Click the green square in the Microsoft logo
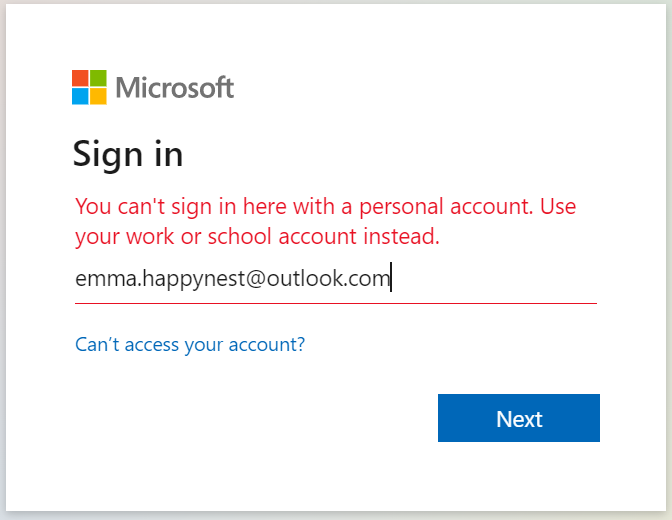Viewport: 672px width, 520px height. click(98, 78)
